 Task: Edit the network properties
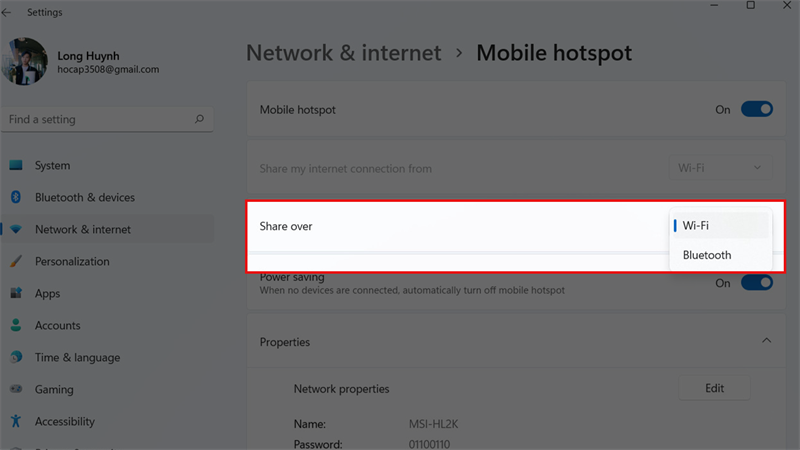pos(714,388)
